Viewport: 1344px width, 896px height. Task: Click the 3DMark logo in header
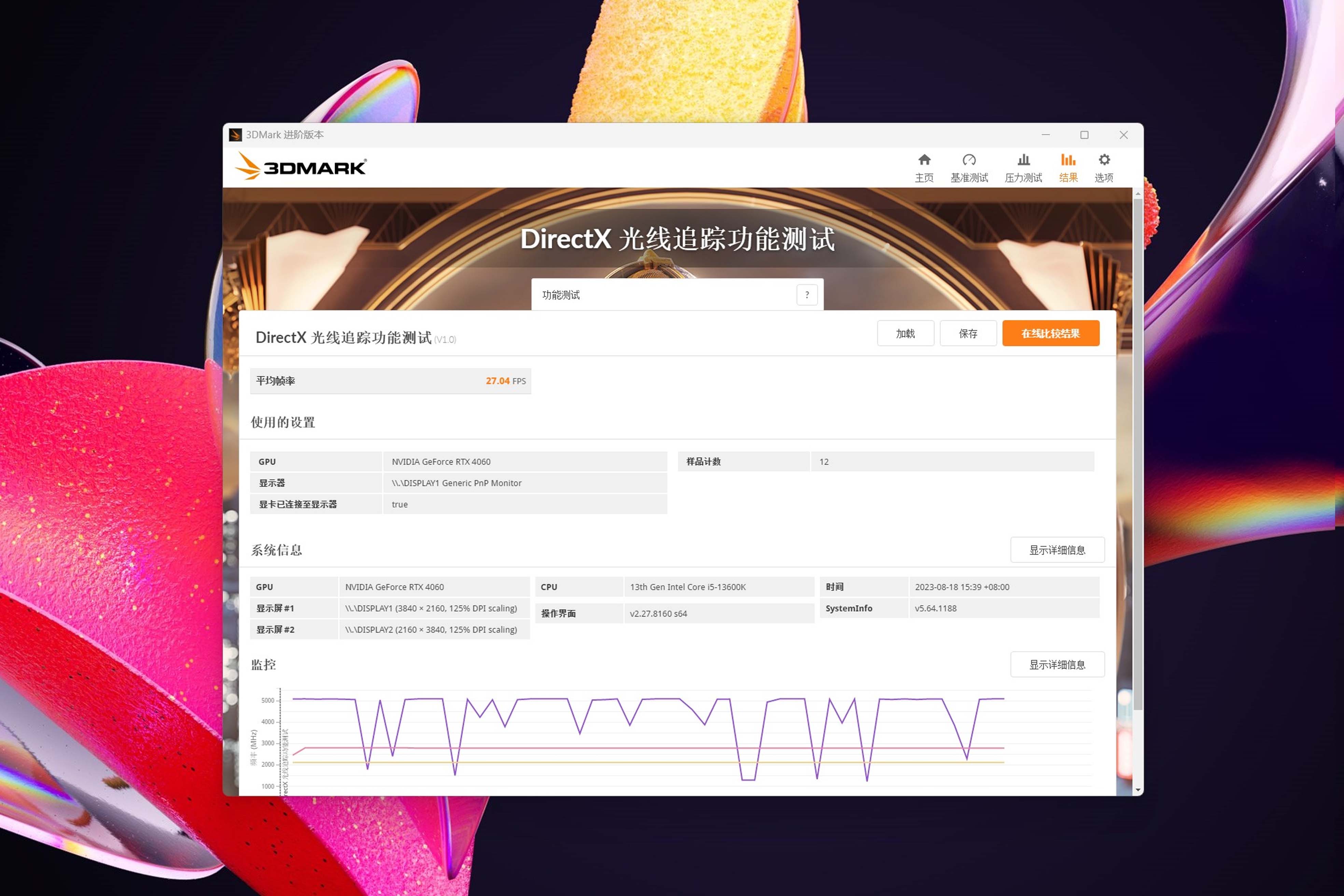pyautogui.click(x=300, y=166)
